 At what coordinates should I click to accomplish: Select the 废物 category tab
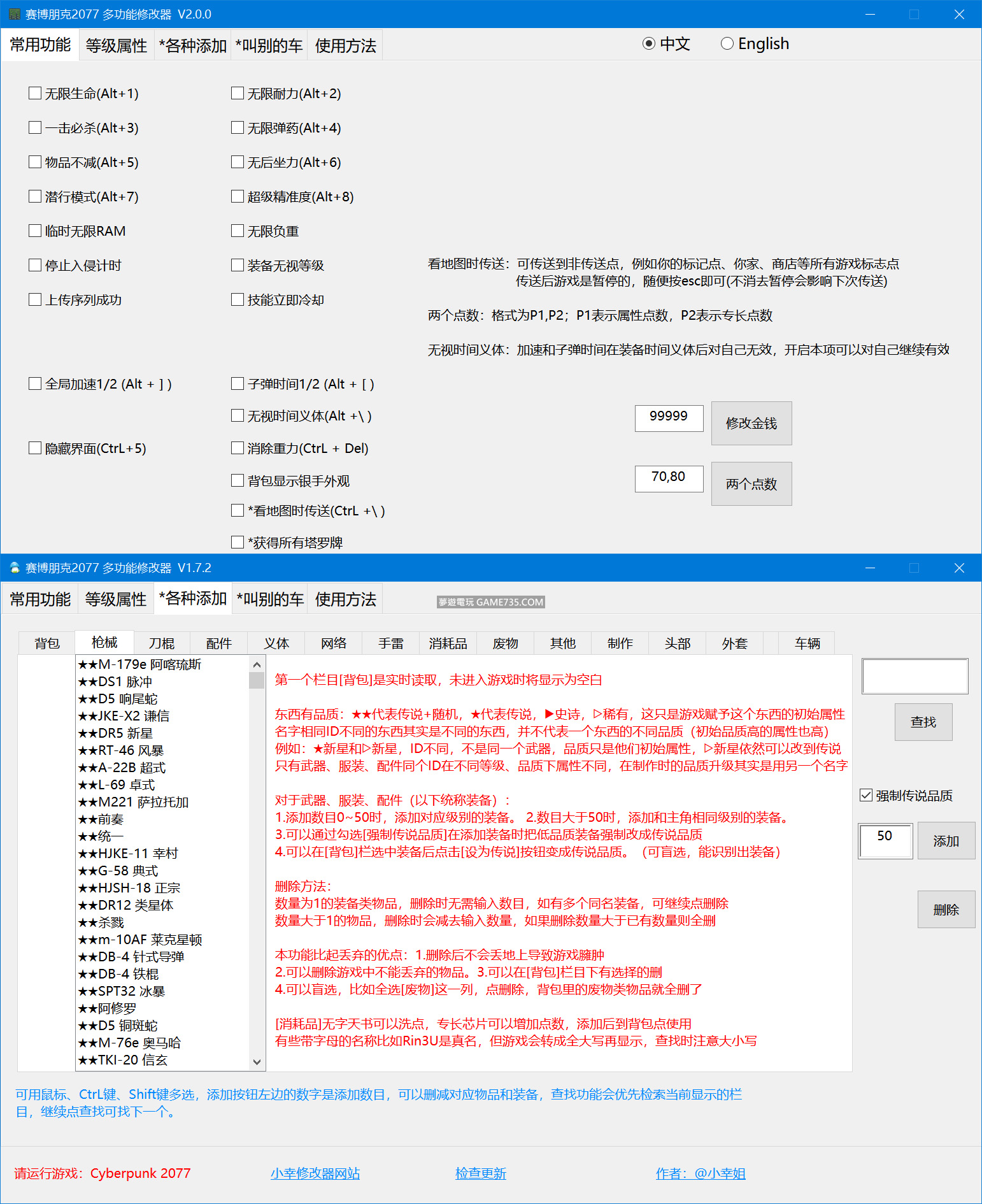[506, 643]
